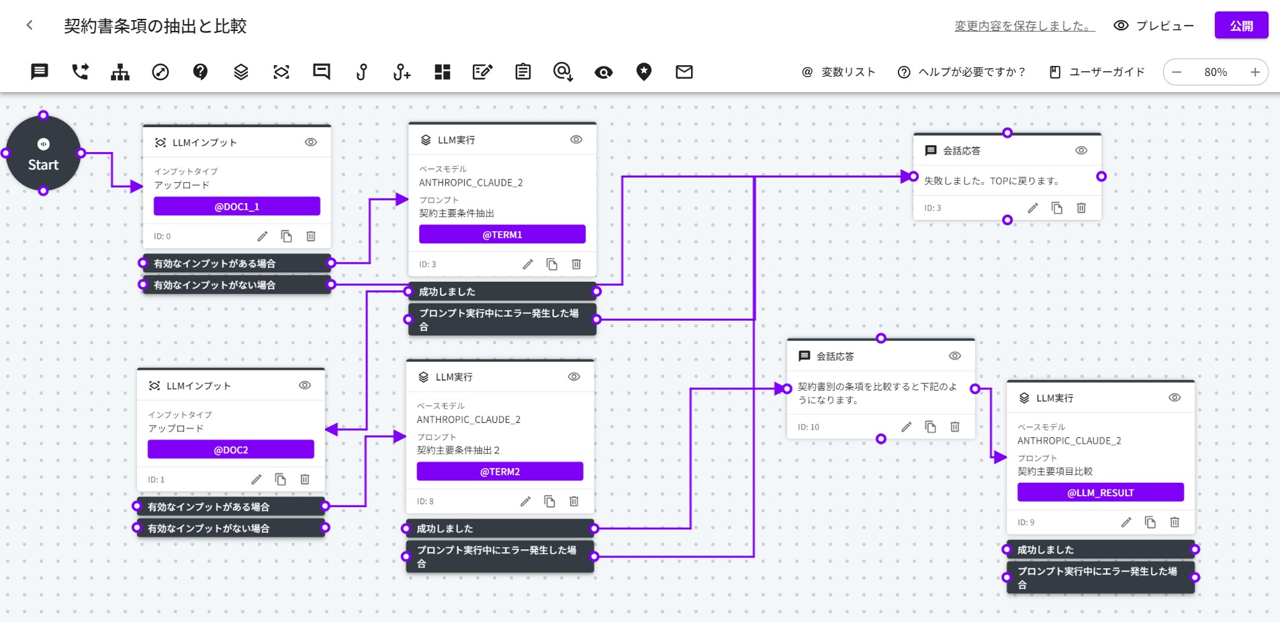Edit the LLM実行 node with @TERM1
Image resolution: width=1280 pixels, height=622 pixels.
click(528, 264)
